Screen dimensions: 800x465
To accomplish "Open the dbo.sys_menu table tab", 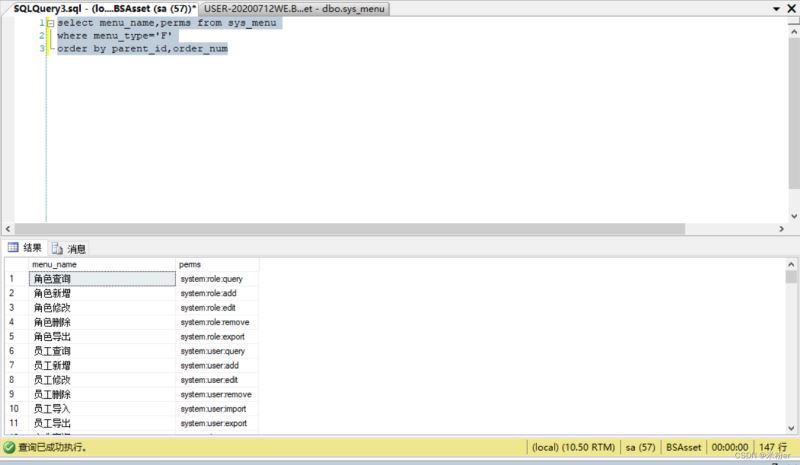I will click(295, 8).
